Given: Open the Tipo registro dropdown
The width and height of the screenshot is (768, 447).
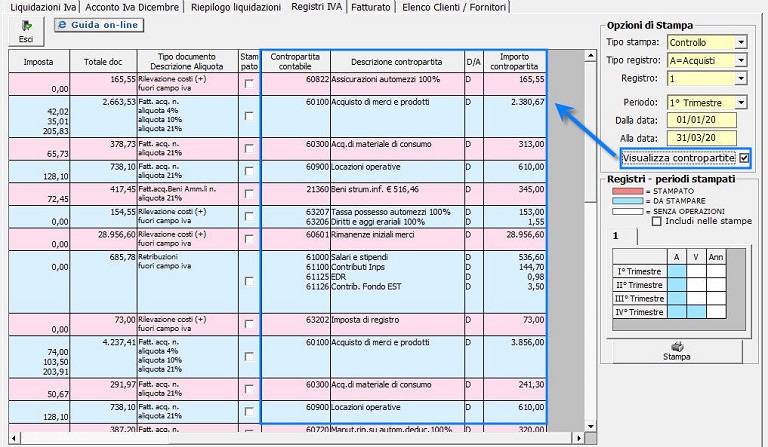Looking at the screenshot, I should [741, 61].
